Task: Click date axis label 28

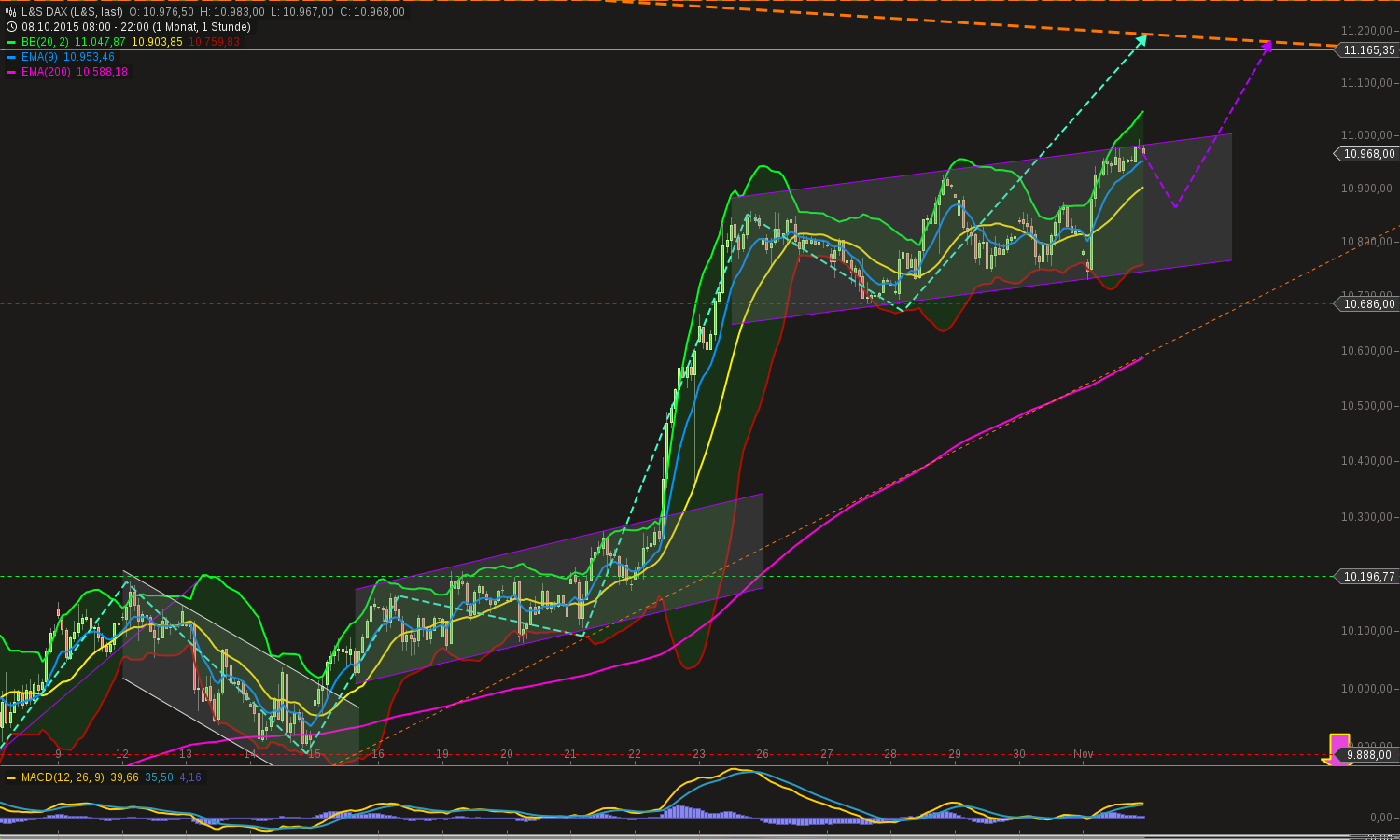Action: pos(890,754)
